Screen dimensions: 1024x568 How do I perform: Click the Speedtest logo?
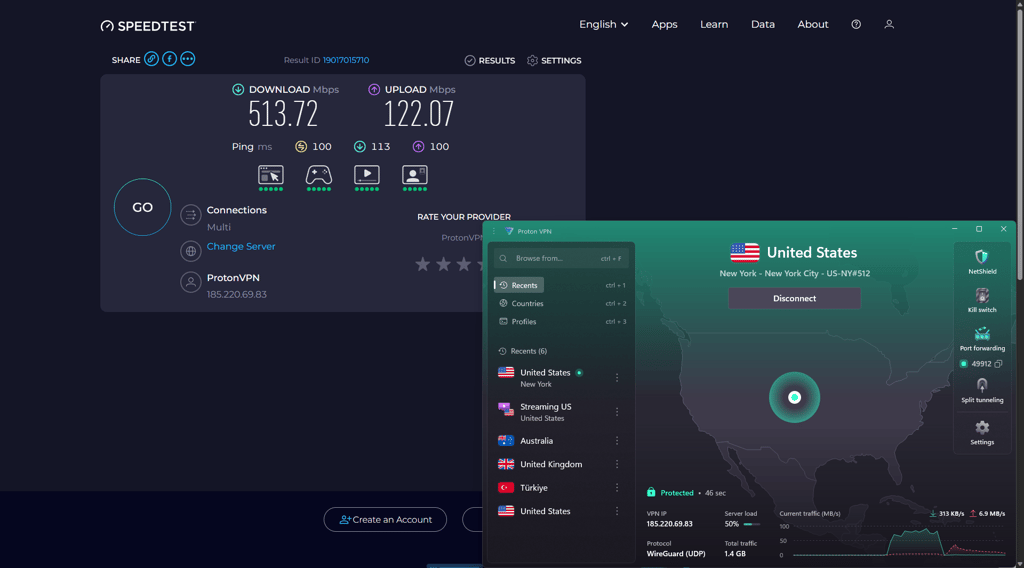pyautogui.click(x=148, y=25)
